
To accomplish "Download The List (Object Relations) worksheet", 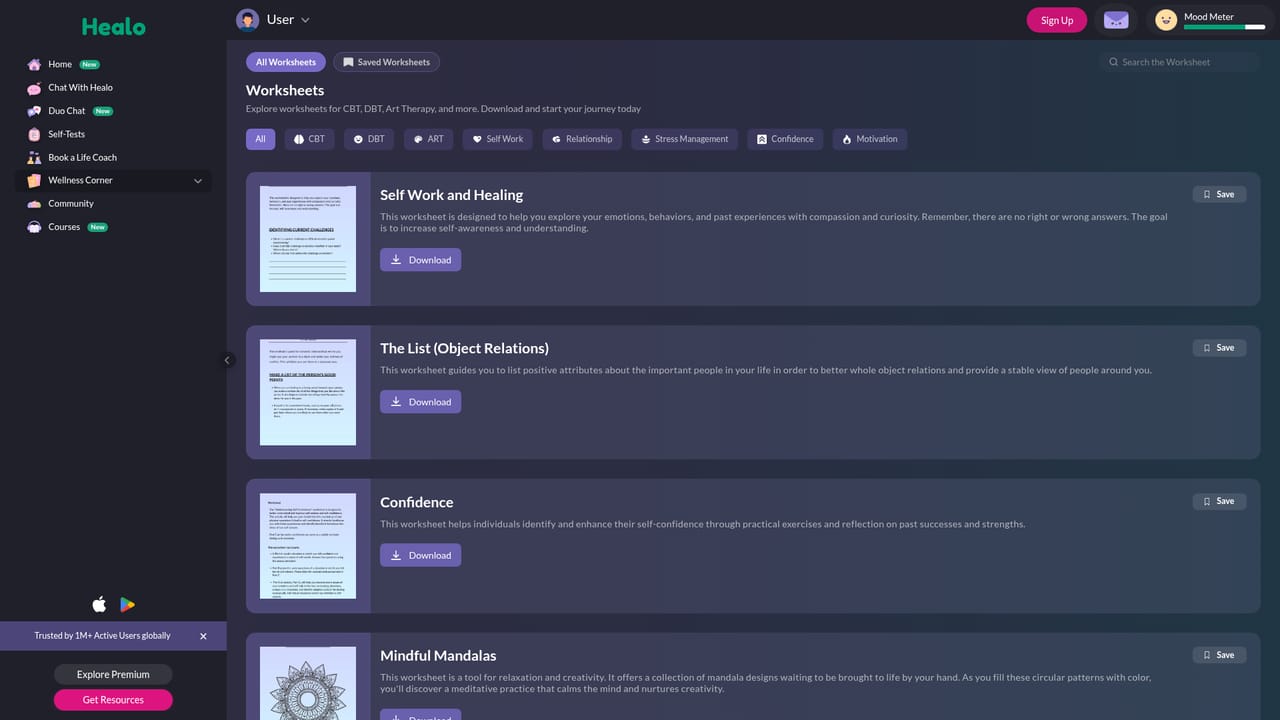I will (420, 402).
